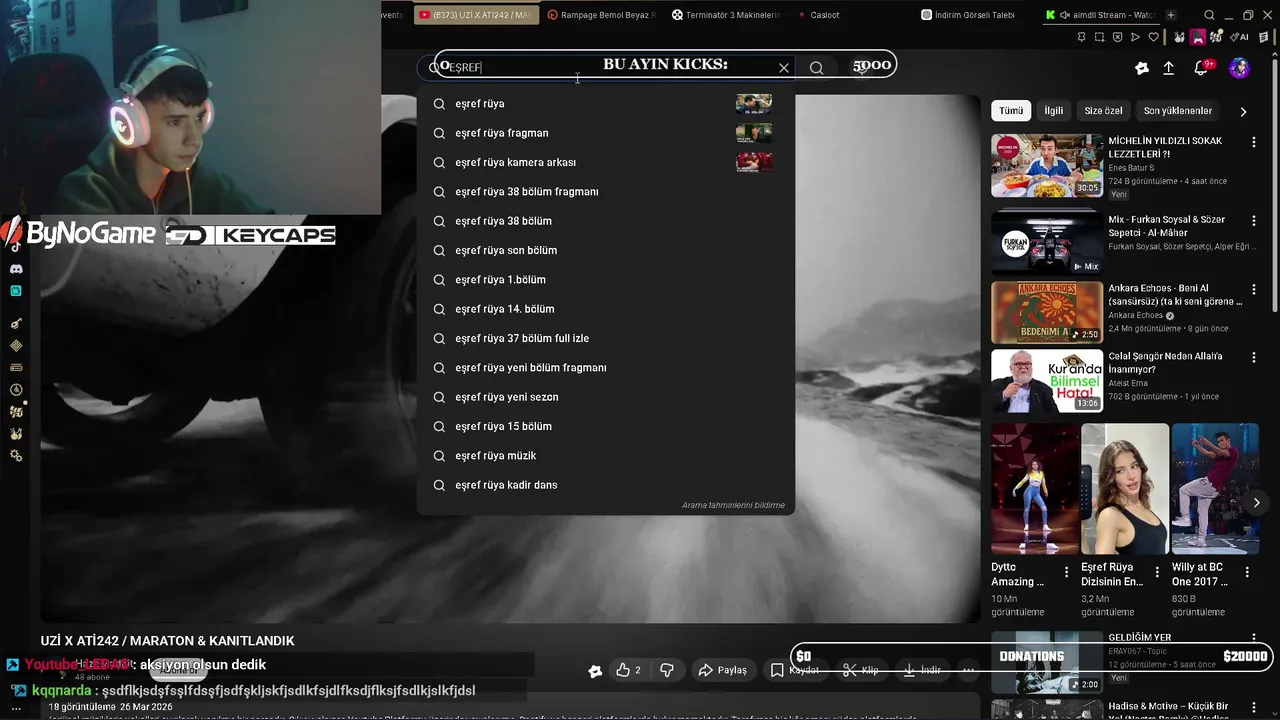1280x720 pixels.
Task: Open the diamond icon in sidebar
Action: pos(16,346)
